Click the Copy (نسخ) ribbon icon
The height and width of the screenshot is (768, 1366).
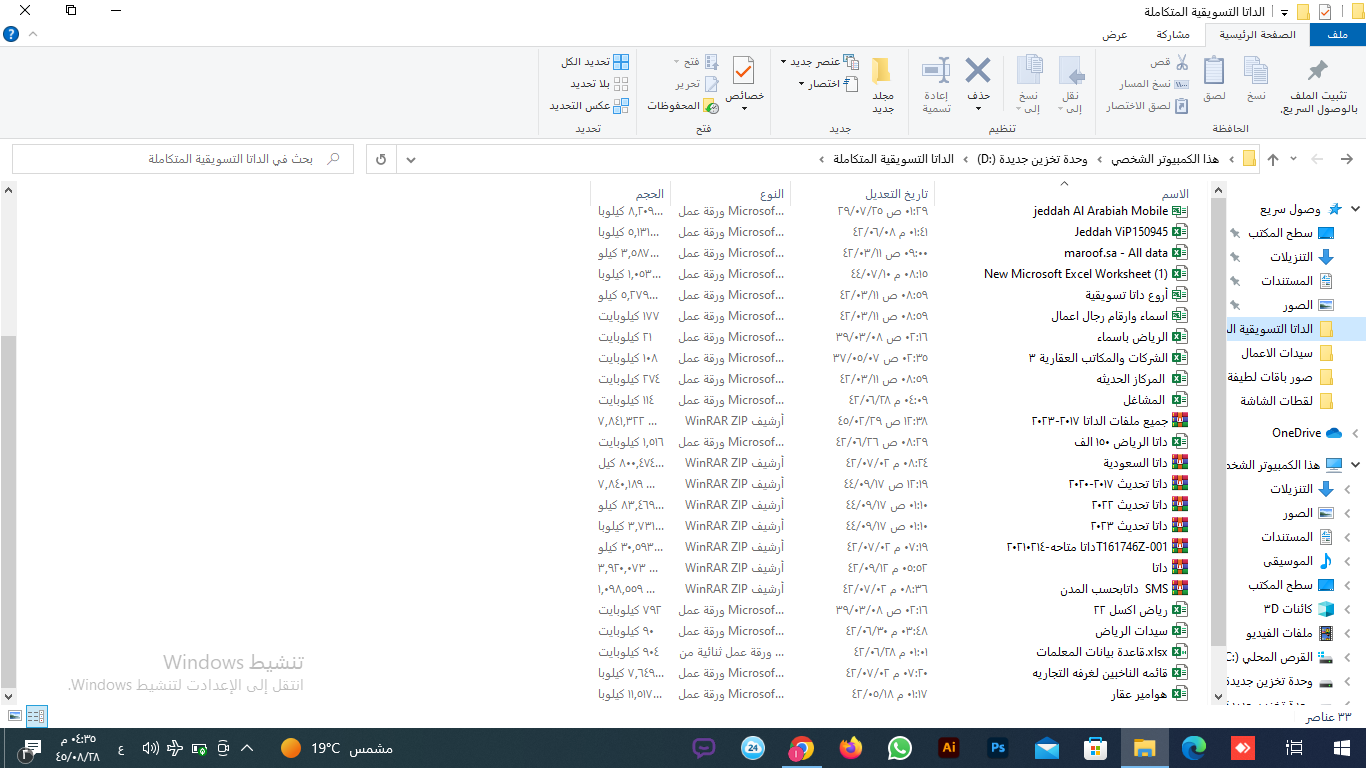[1256, 72]
